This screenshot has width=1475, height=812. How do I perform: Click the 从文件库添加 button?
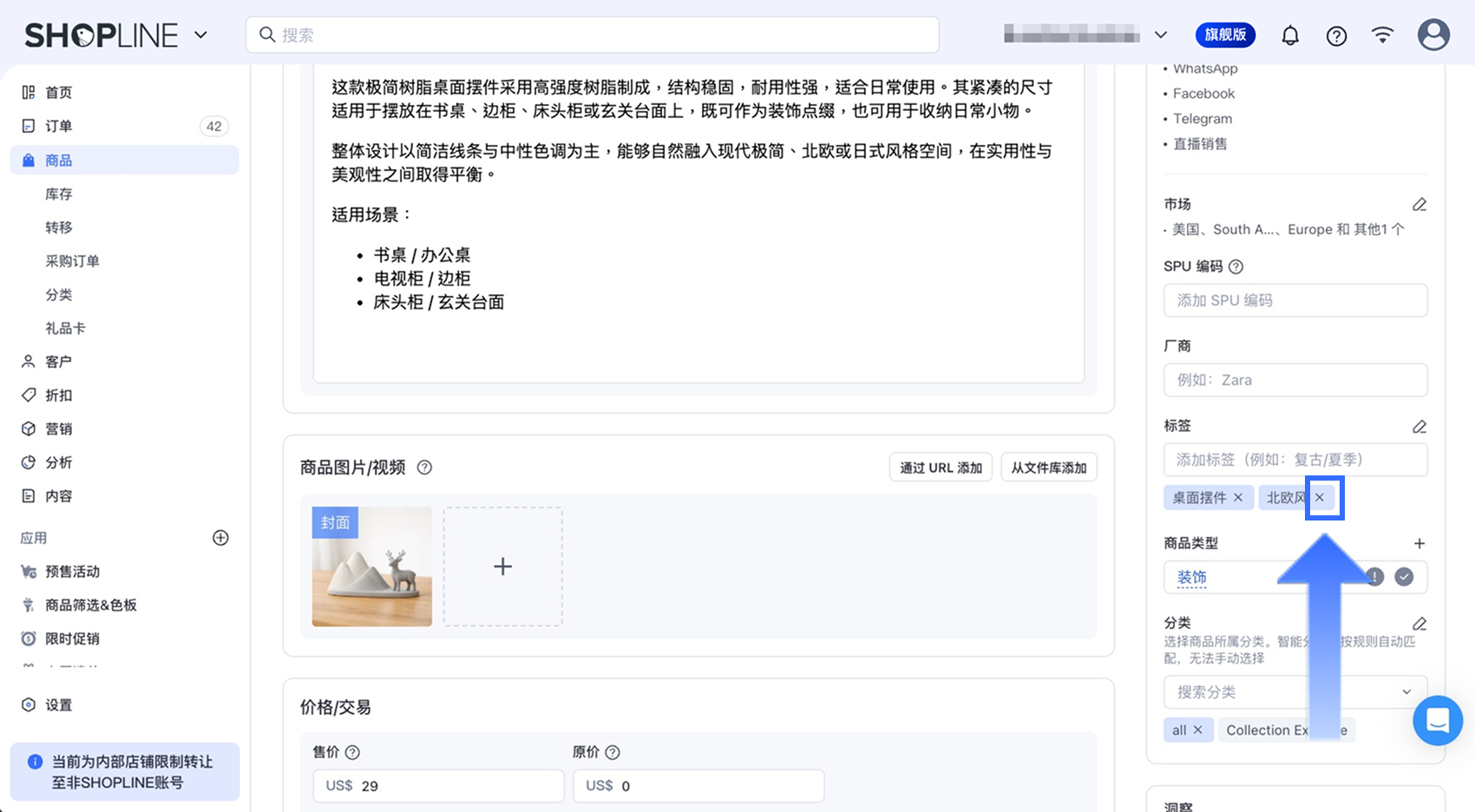coord(1049,468)
